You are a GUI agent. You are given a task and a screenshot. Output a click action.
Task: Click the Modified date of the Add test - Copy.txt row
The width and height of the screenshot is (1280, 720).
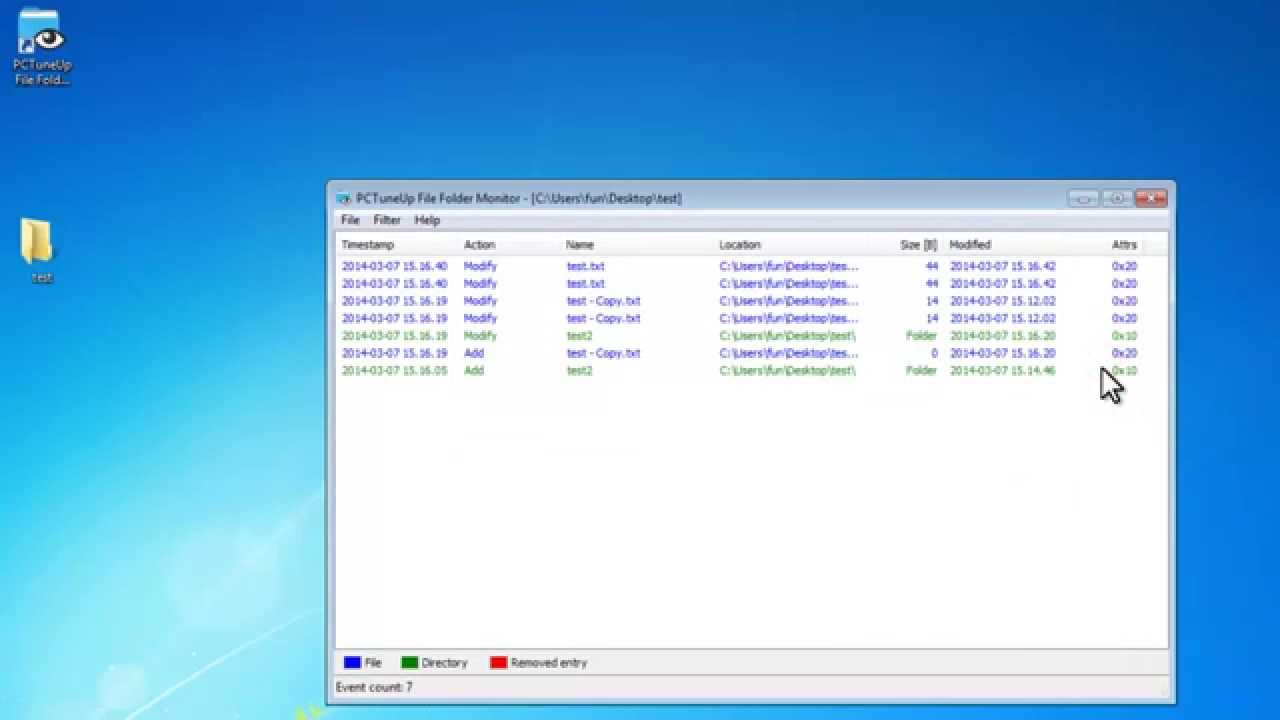1002,353
